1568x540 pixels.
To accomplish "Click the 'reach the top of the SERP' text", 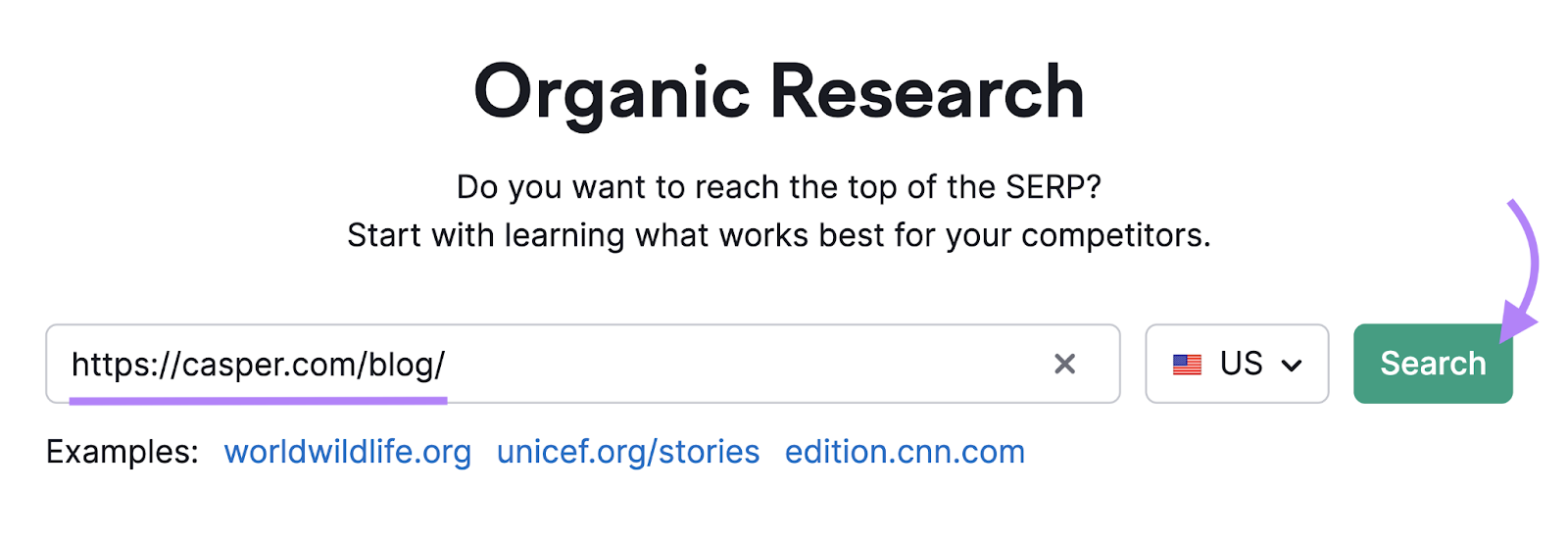I will coord(779,187).
